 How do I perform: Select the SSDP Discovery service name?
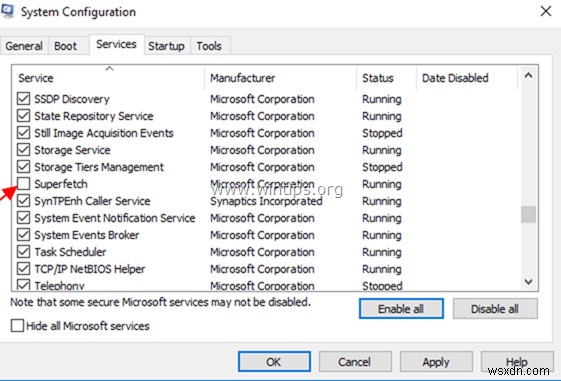[x=72, y=99]
